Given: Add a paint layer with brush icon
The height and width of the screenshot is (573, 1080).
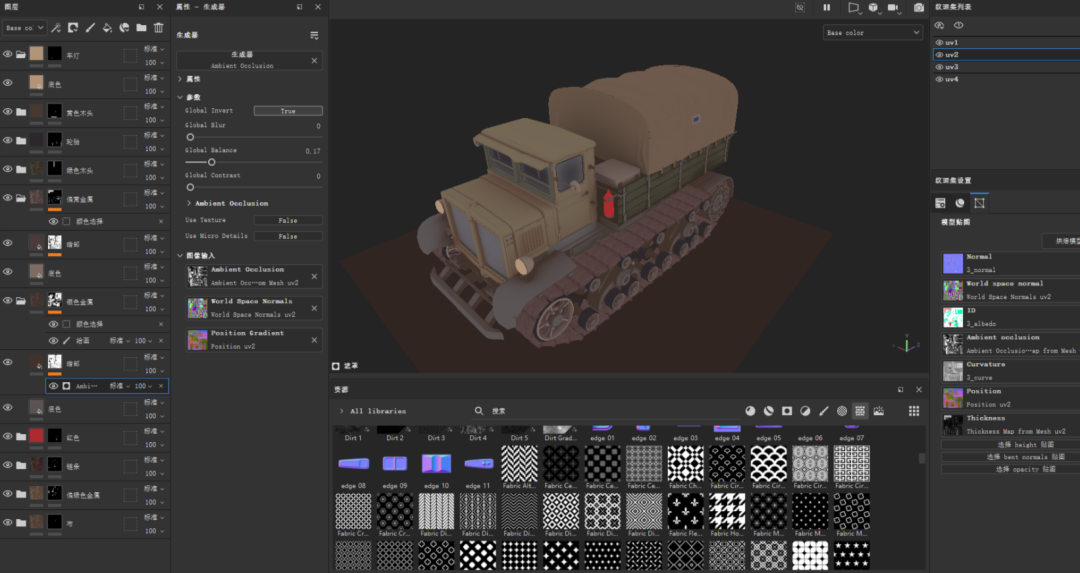Looking at the screenshot, I should click(90, 28).
